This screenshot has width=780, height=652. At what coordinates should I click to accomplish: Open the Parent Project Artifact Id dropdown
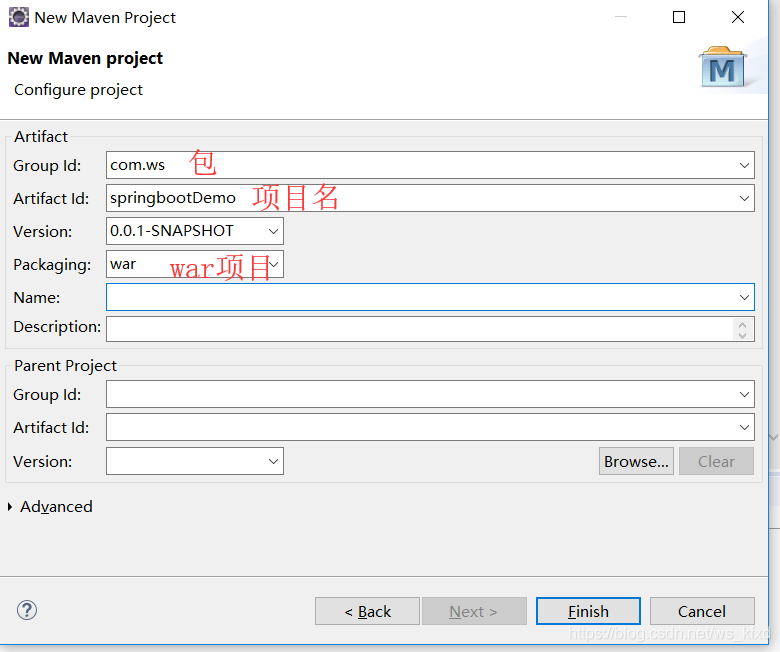744,427
